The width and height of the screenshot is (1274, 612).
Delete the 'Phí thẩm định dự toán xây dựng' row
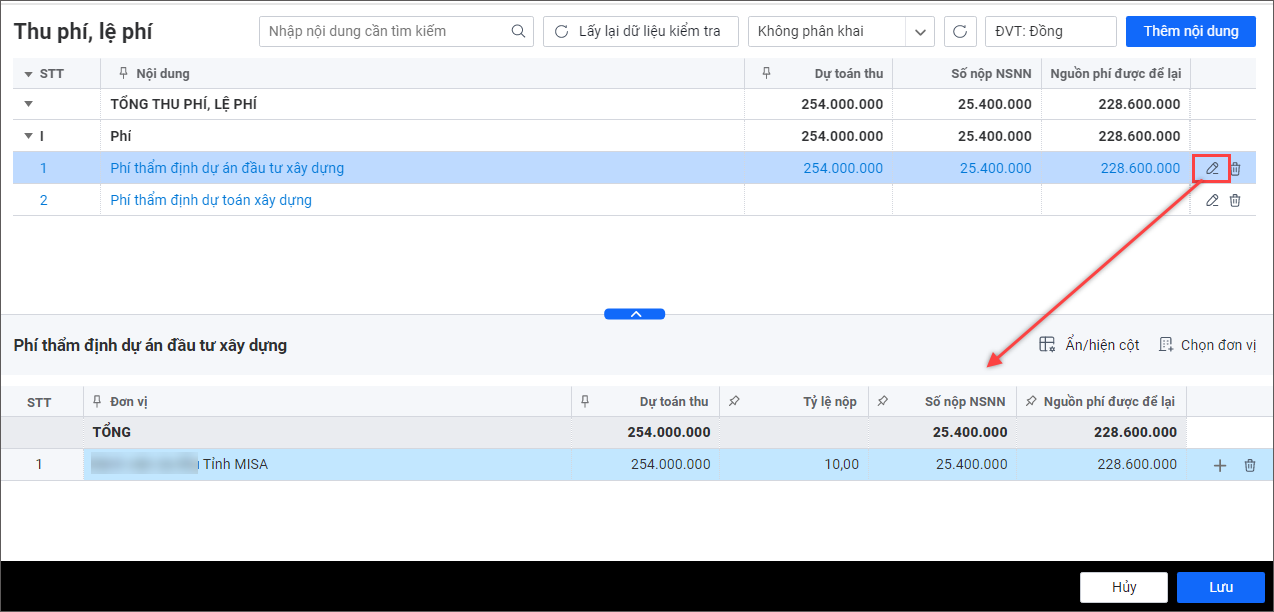tap(1235, 200)
